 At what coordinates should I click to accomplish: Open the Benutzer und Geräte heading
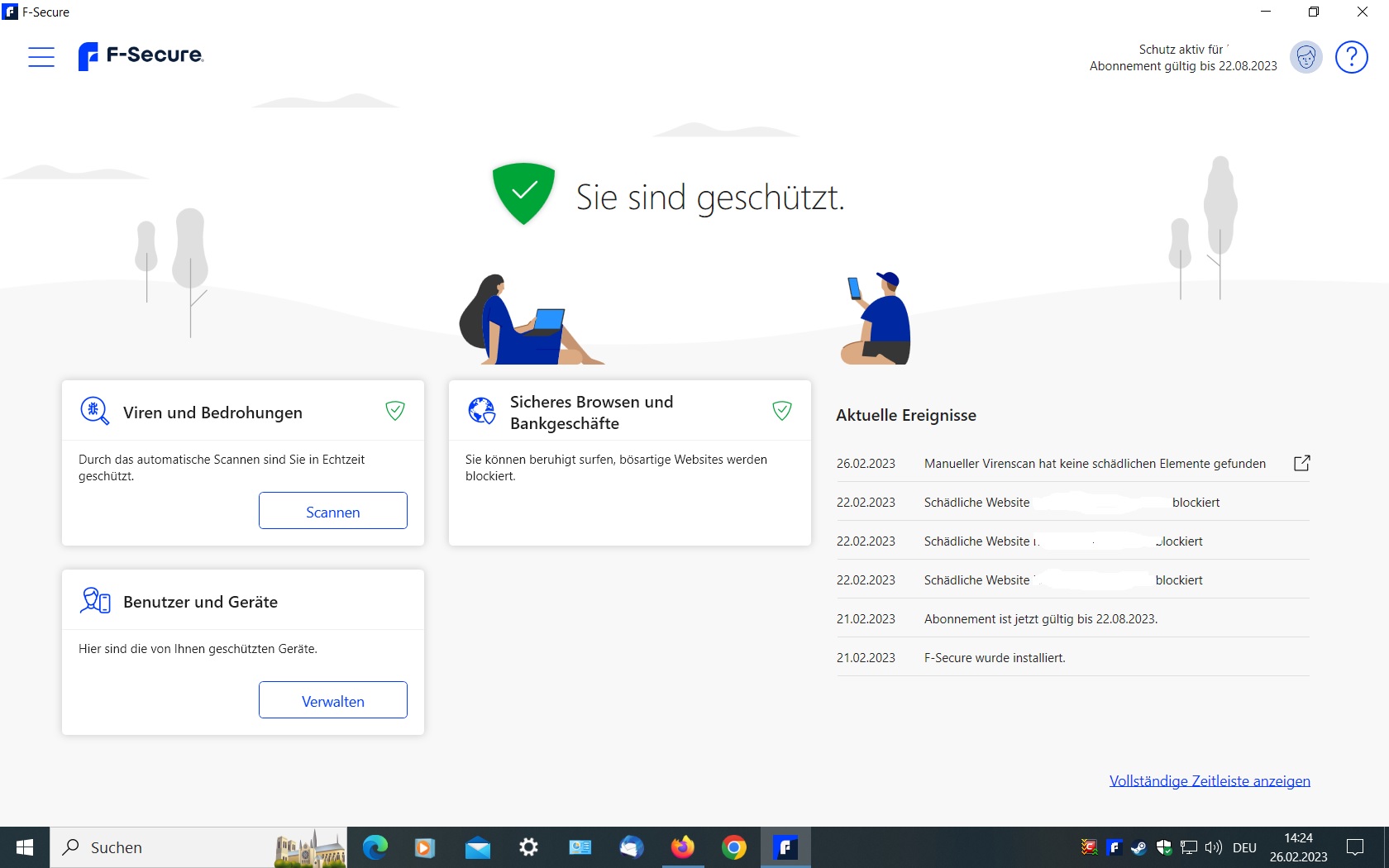(x=200, y=602)
